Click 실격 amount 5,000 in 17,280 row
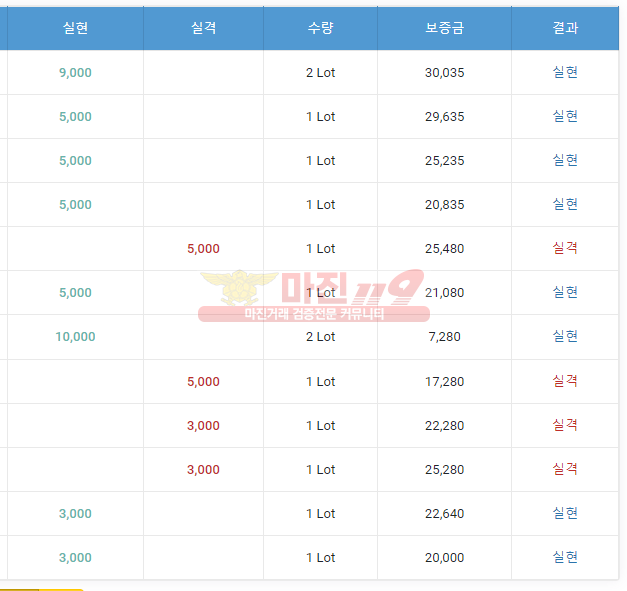627x591 pixels. (204, 381)
